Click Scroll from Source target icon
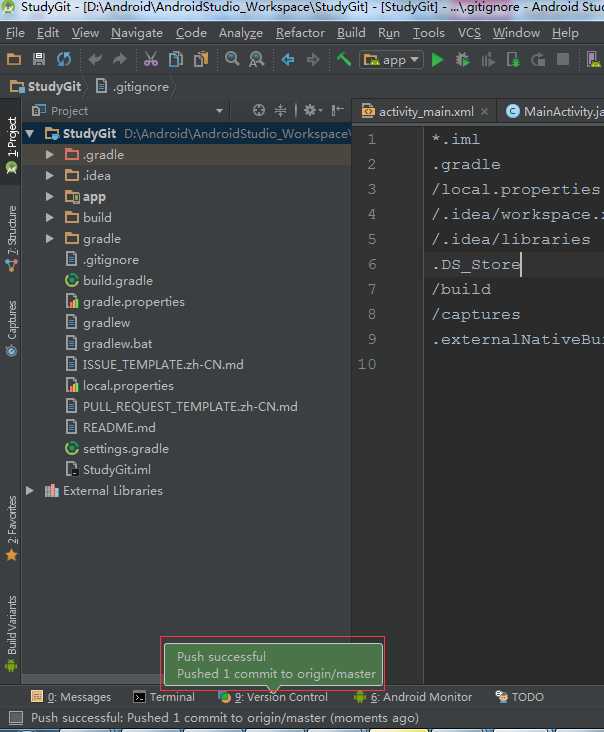604x732 pixels. click(x=259, y=111)
